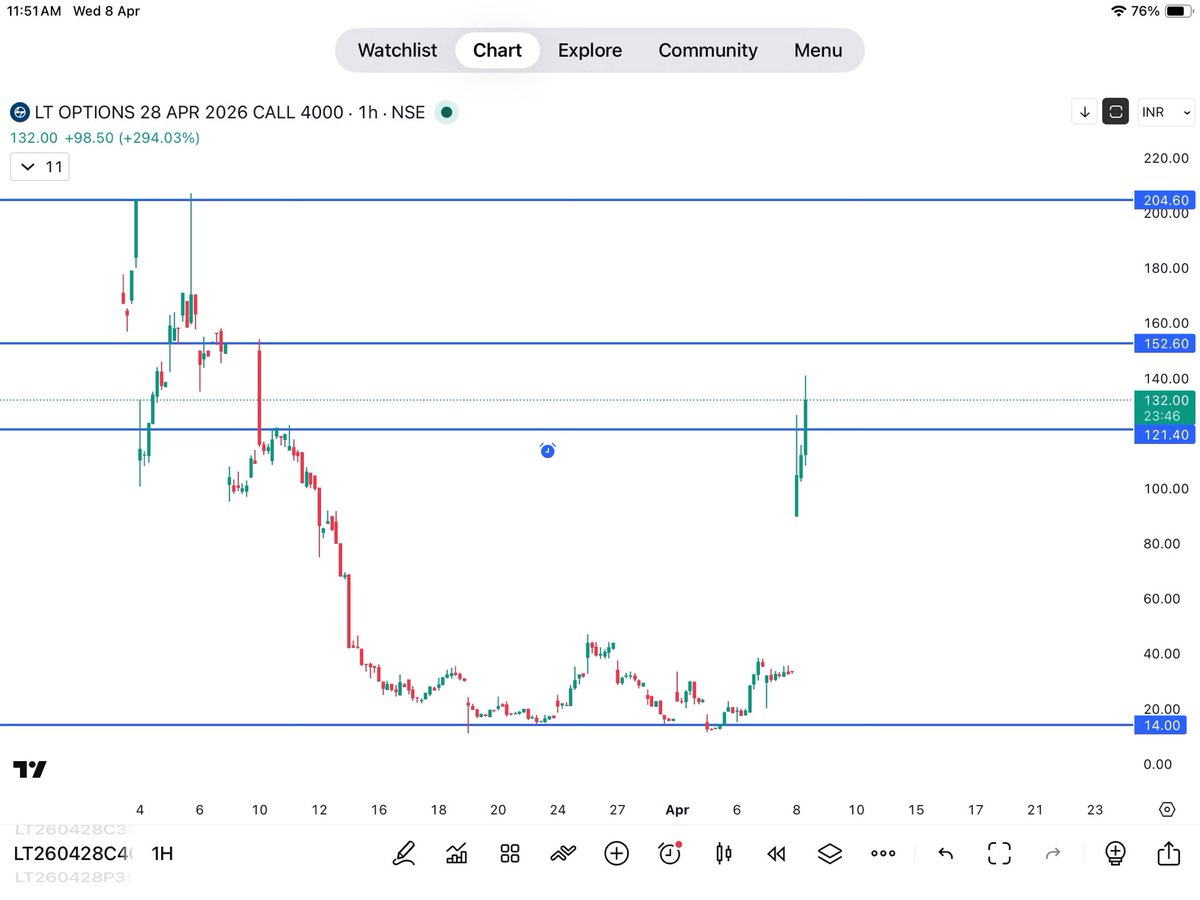Screen dimensions: 1200x900
Task: Tap the down-arrow button beside INR
Action: [x=1084, y=111]
